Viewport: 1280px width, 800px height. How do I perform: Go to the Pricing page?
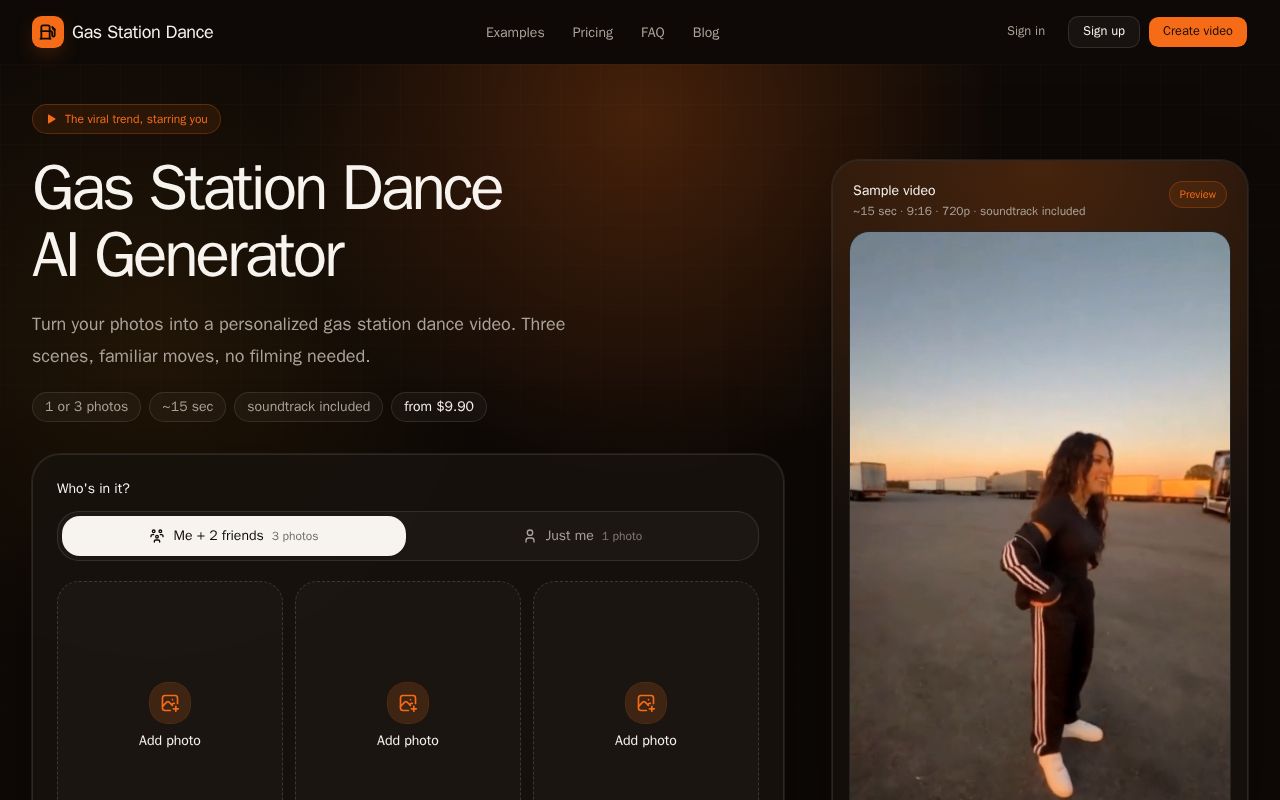(x=593, y=32)
